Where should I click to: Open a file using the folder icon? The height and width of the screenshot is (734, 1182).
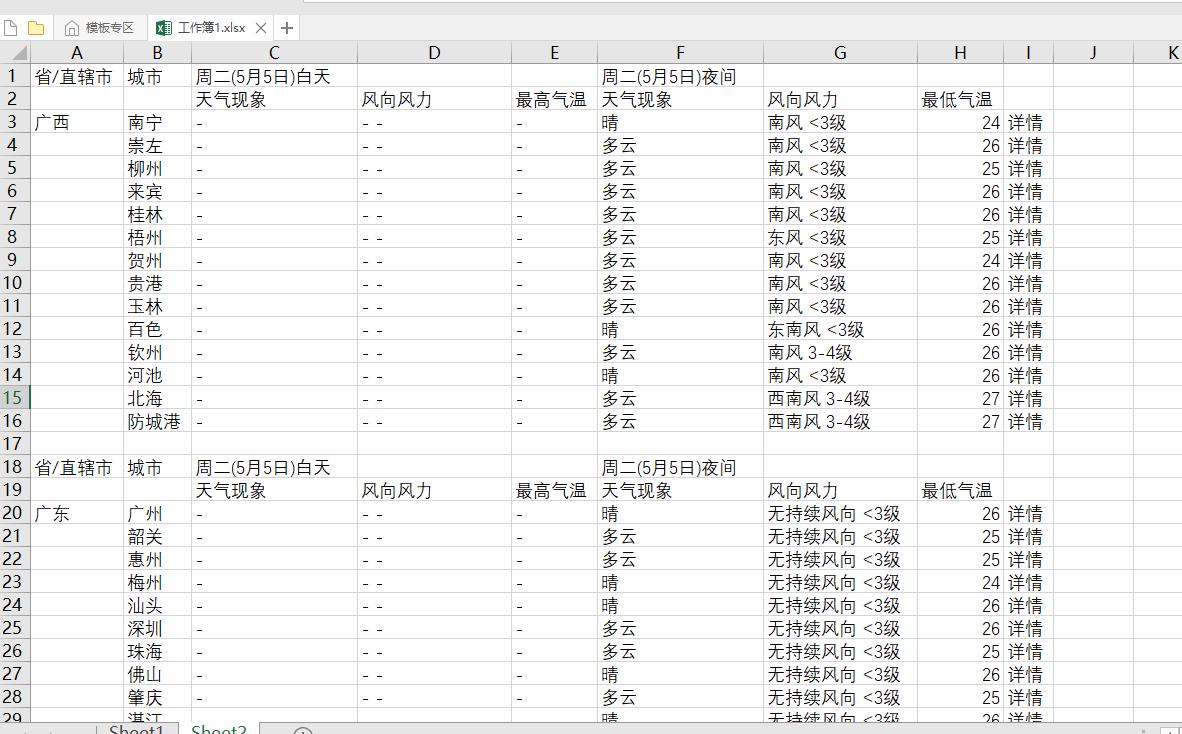point(36,29)
